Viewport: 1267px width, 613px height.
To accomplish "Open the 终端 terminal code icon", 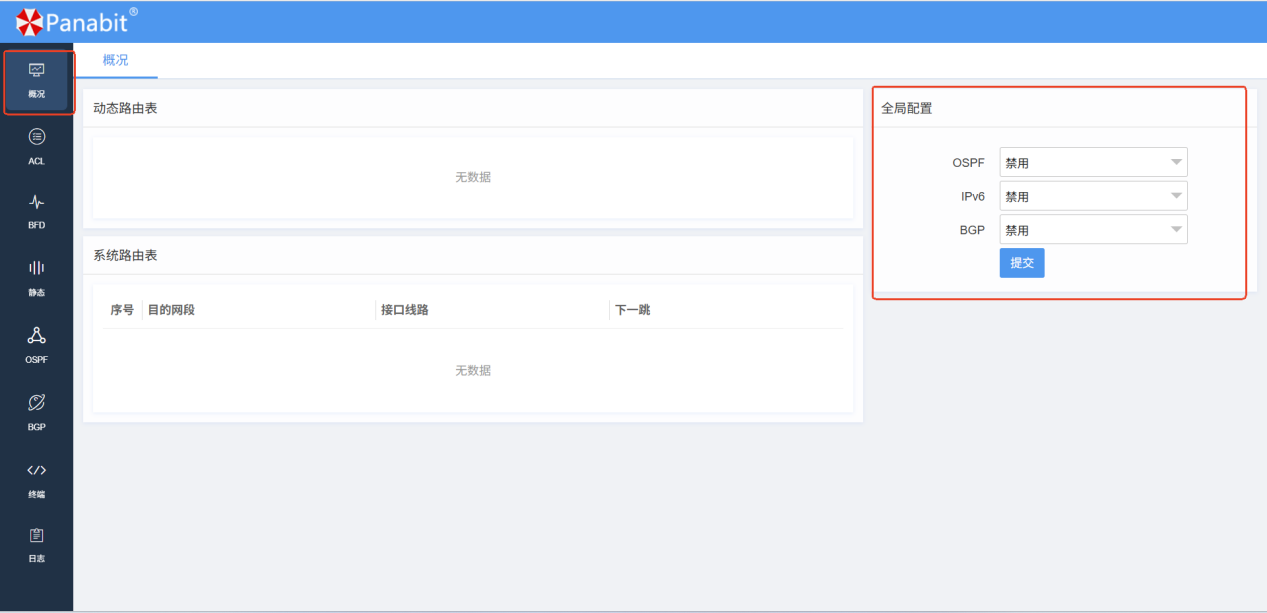I will [x=37, y=470].
